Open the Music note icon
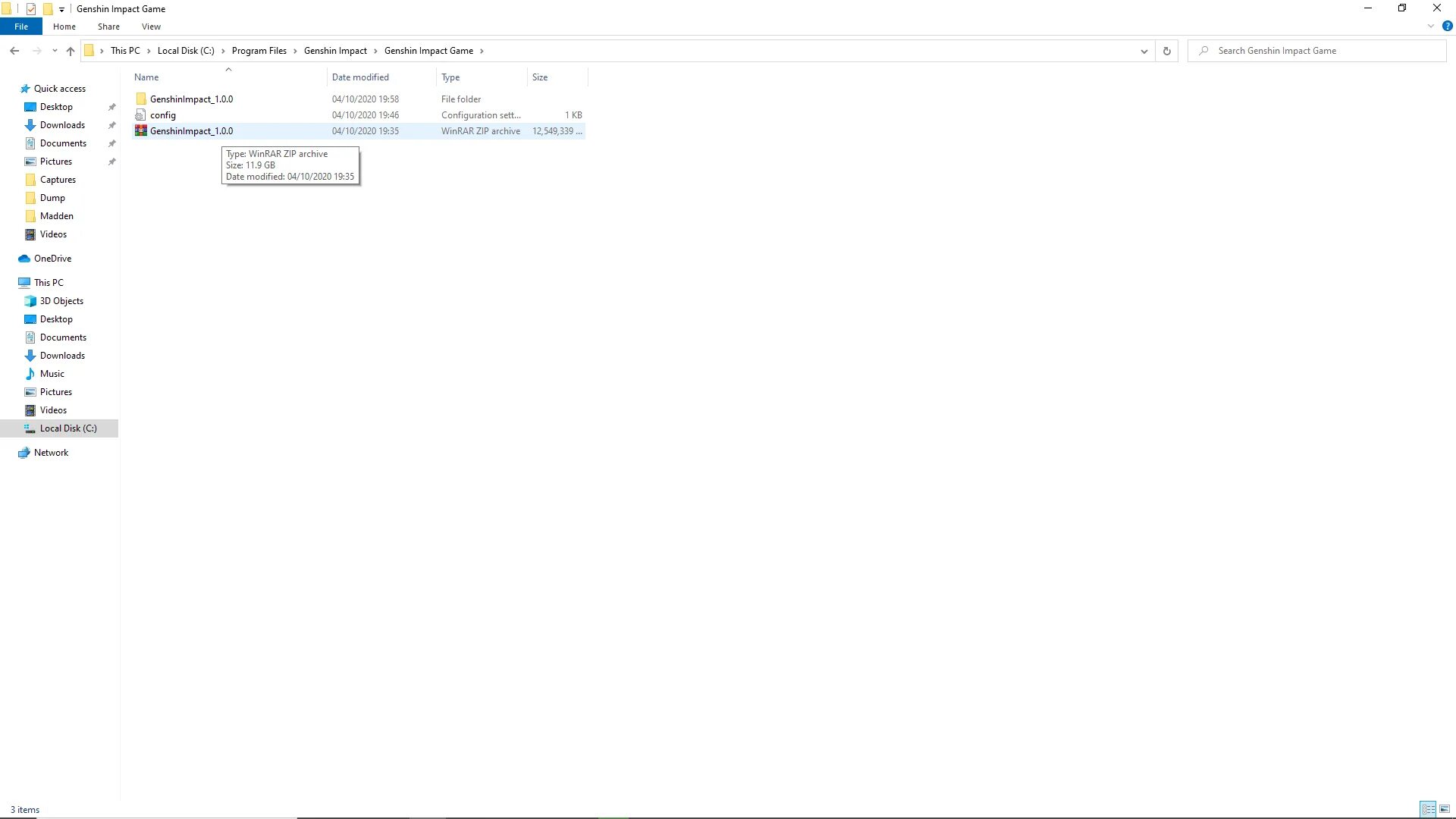The height and width of the screenshot is (819, 1456). click(x=30, y=374)
